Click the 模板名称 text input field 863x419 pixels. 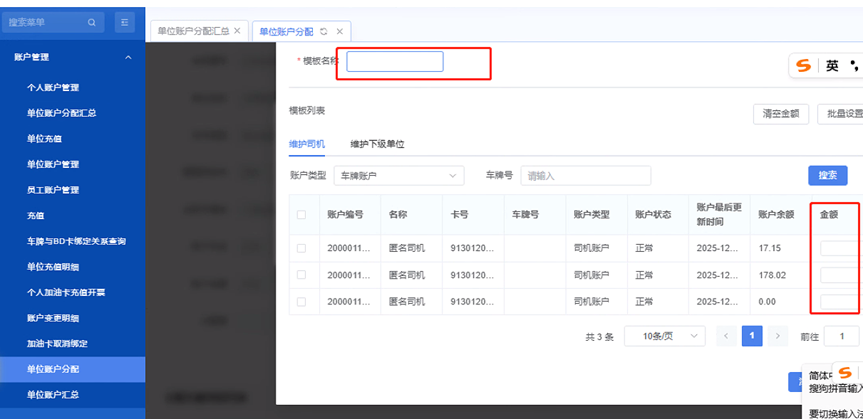(x=394, y=62)
